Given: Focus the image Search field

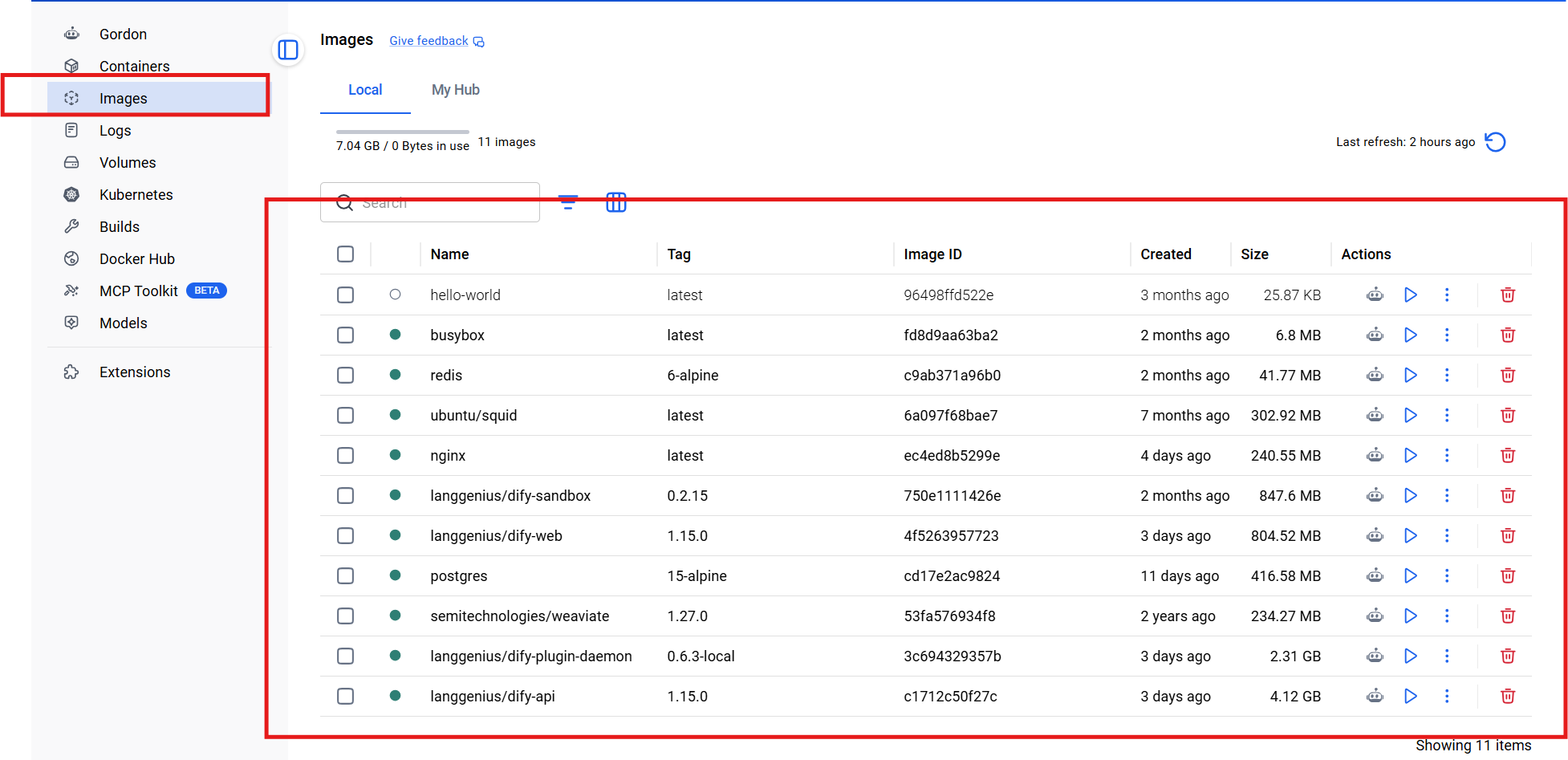Looking at the screenshot, I should coord(430,202).
